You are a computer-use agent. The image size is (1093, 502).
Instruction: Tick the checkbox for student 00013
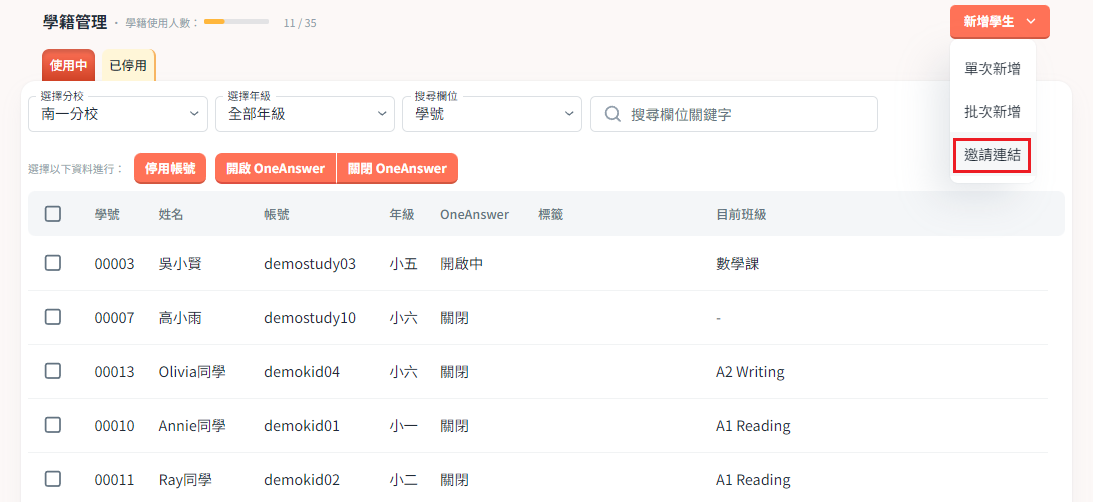(x=52, y=371)
